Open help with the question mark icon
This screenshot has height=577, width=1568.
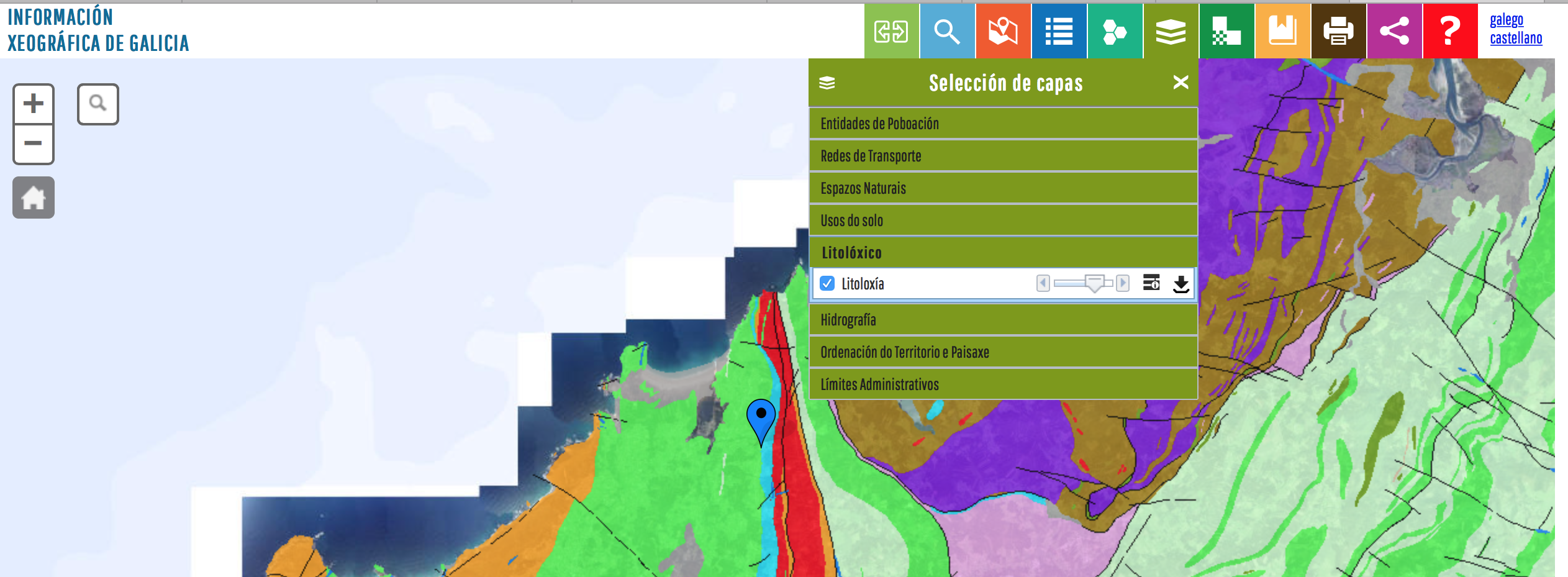pos(1449,31)
